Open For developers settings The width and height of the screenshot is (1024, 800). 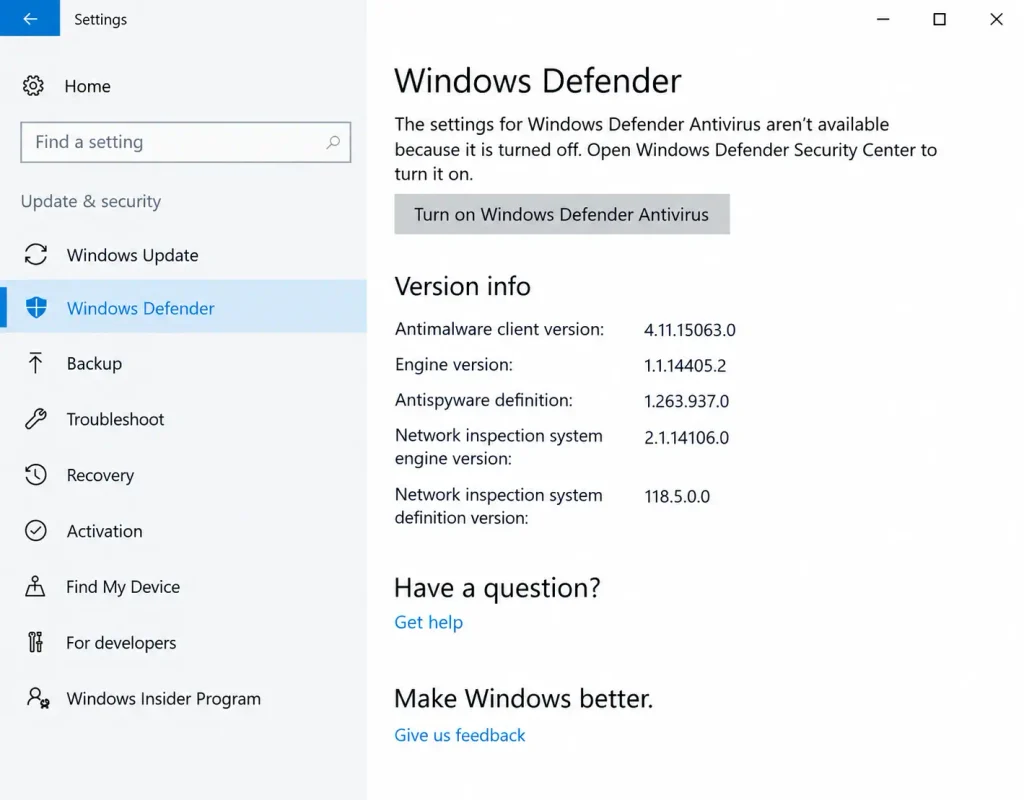coord(121,643)
